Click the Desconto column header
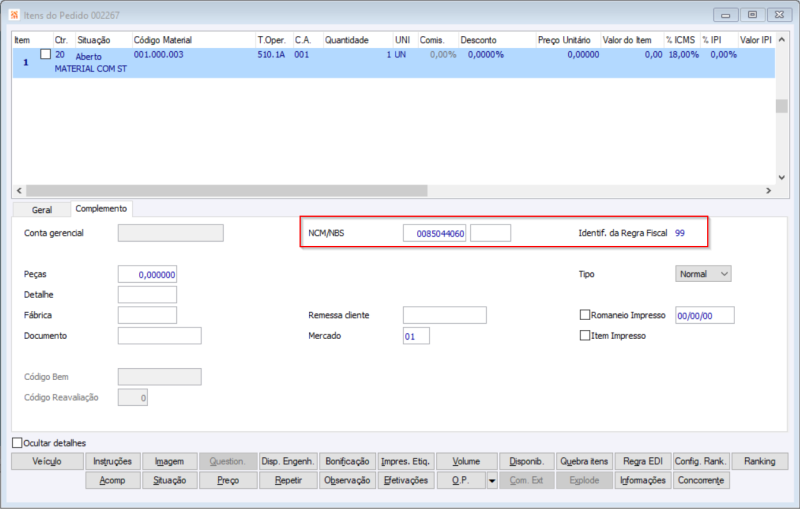The image size is (800, 509). pos(497,40)
